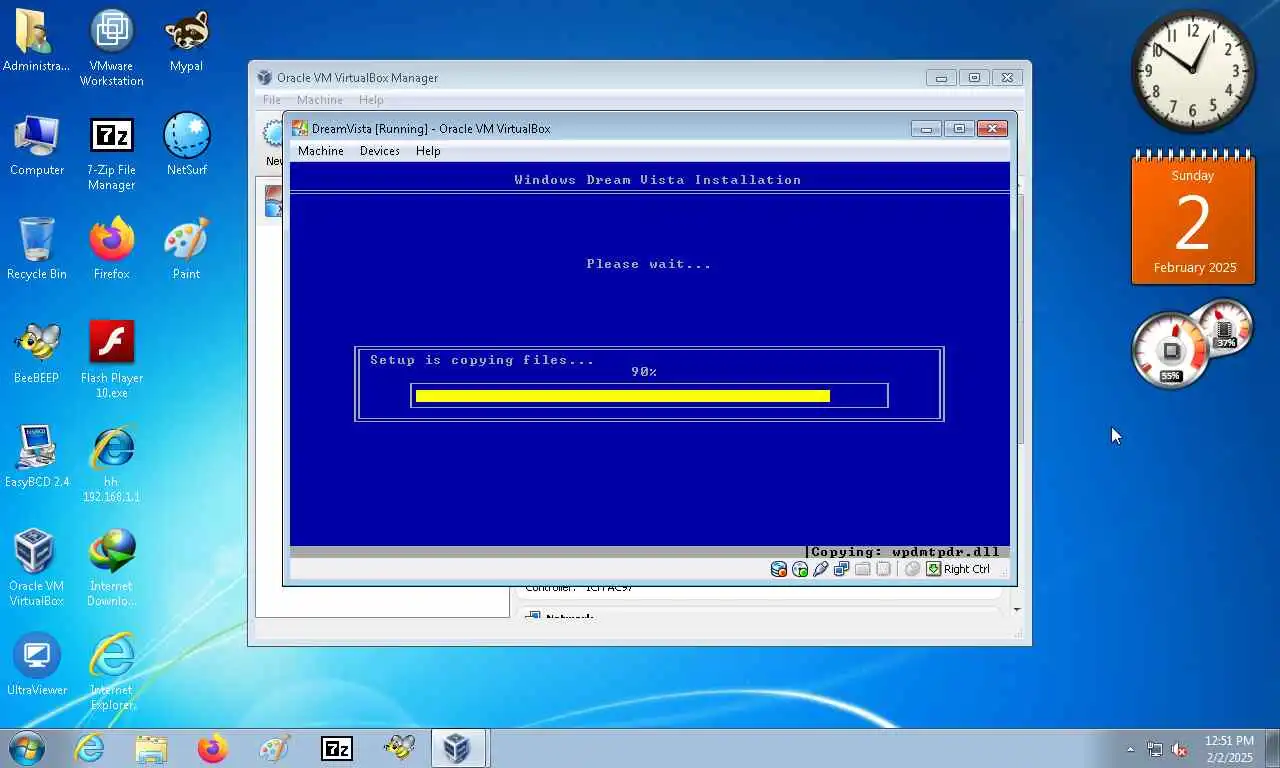Click the 'Copying: wpdmtpdr.dll' status text

(905, 552)
